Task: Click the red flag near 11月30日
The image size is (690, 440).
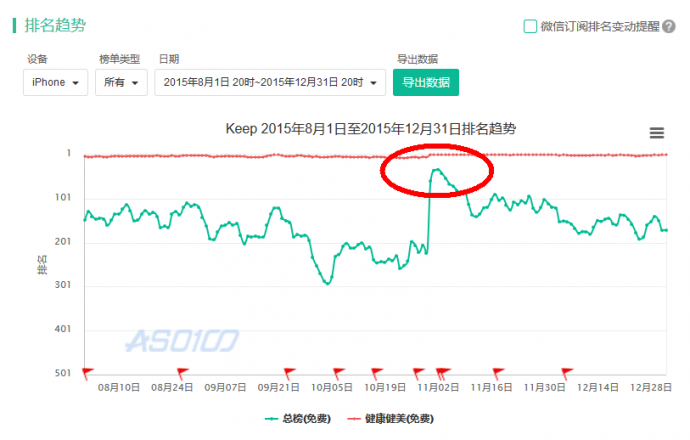Action: [x=567, y=374]
